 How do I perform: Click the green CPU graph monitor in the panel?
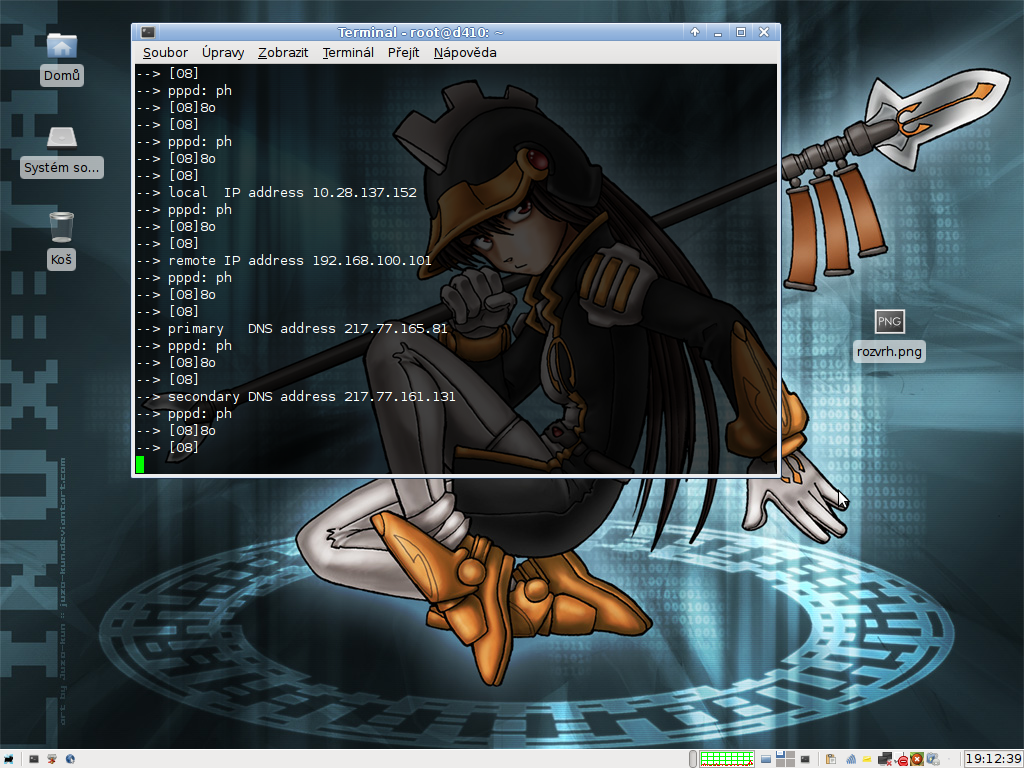(727, 759)
